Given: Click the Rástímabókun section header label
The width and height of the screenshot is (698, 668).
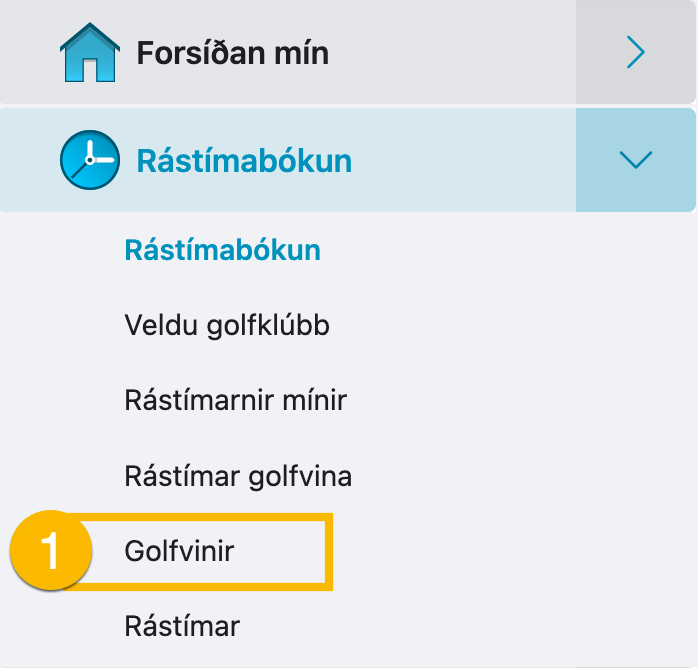Looking at the screenshot, I should [244, 161].
